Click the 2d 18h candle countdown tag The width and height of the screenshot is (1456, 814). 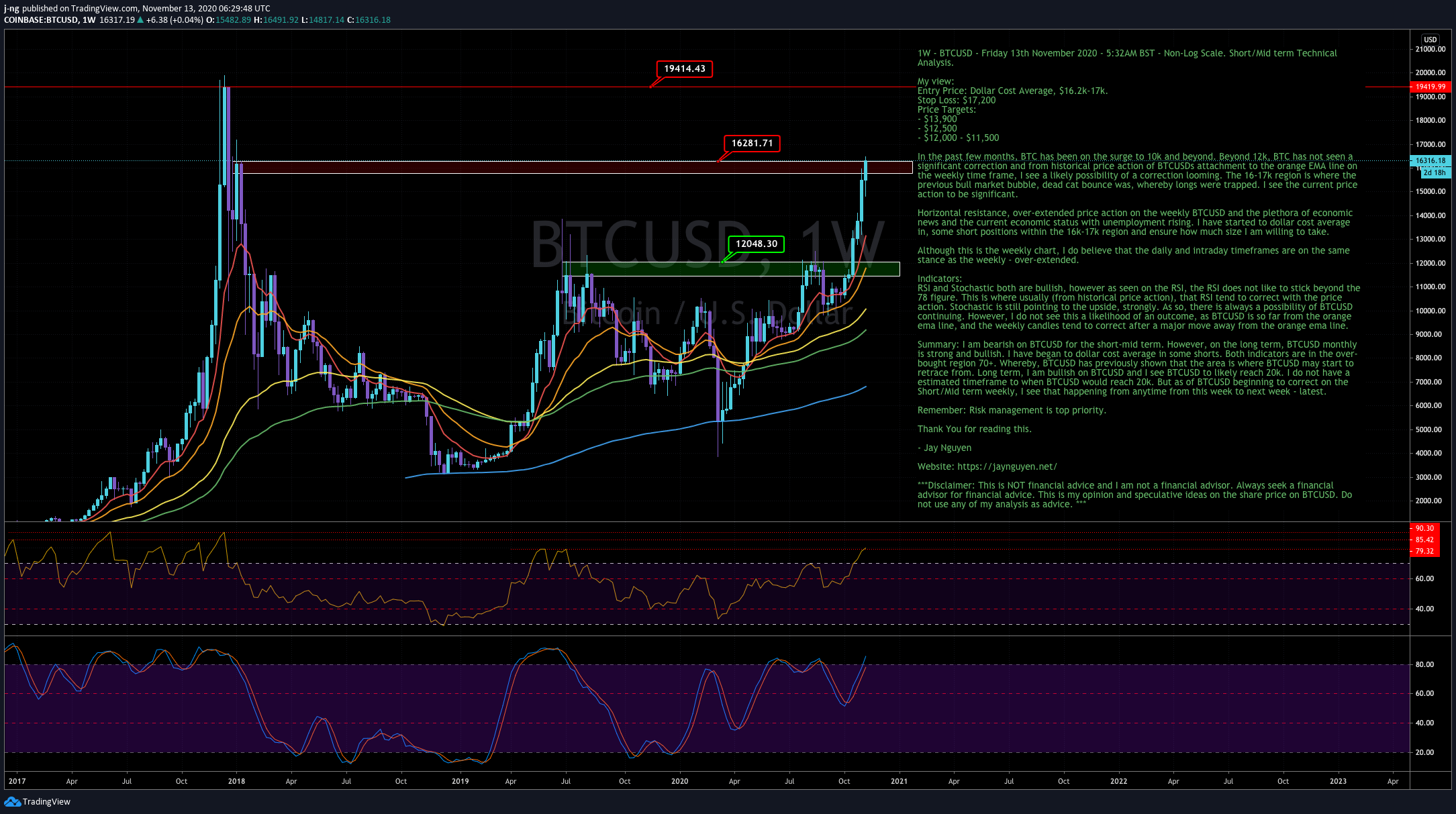point(1435,172)
